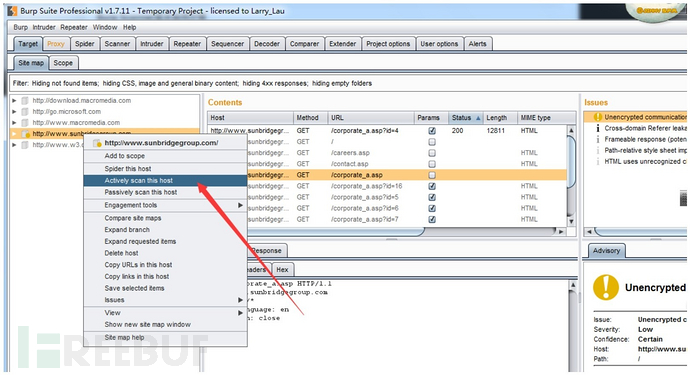Expand the go.microsoft.com tree node
690x375 pixels.
click(15, 112)
